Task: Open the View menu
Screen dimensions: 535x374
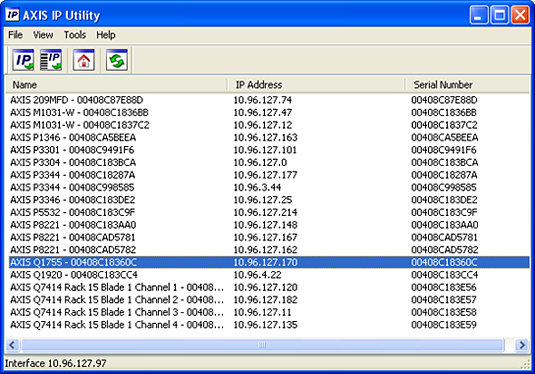Action: (x=43, y=35)
